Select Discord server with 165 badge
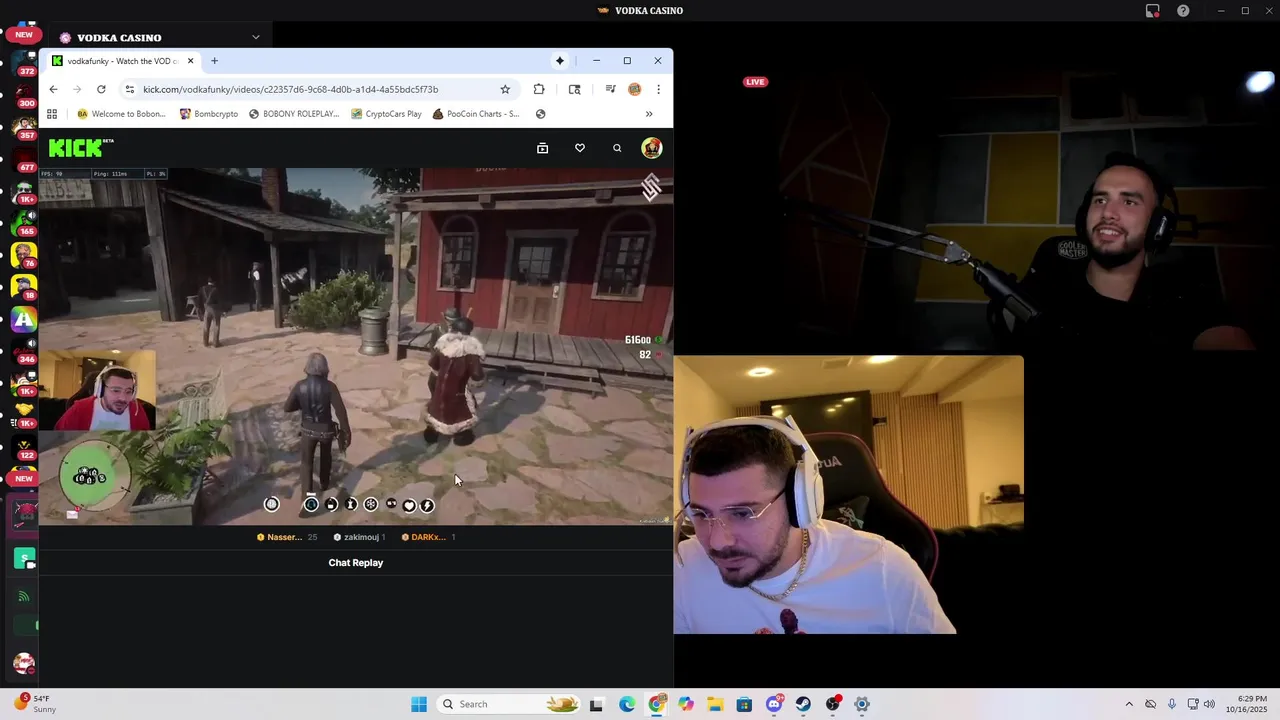The image size is (1280, 720). click(24, 223)
